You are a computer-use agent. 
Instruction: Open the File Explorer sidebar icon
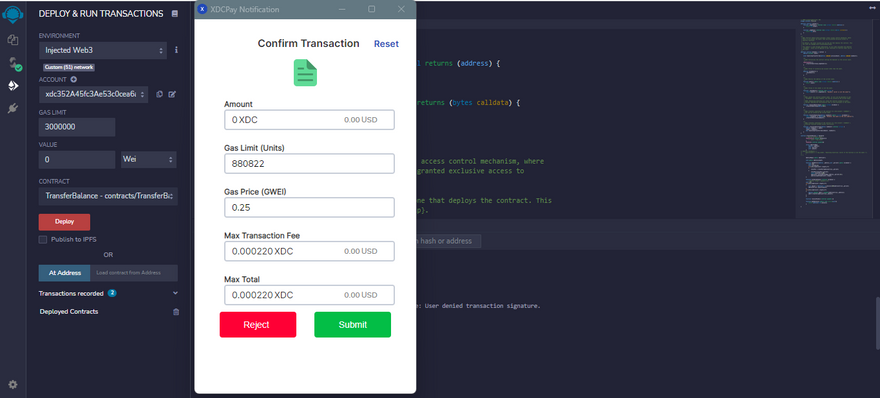click(x=13, y=40)
